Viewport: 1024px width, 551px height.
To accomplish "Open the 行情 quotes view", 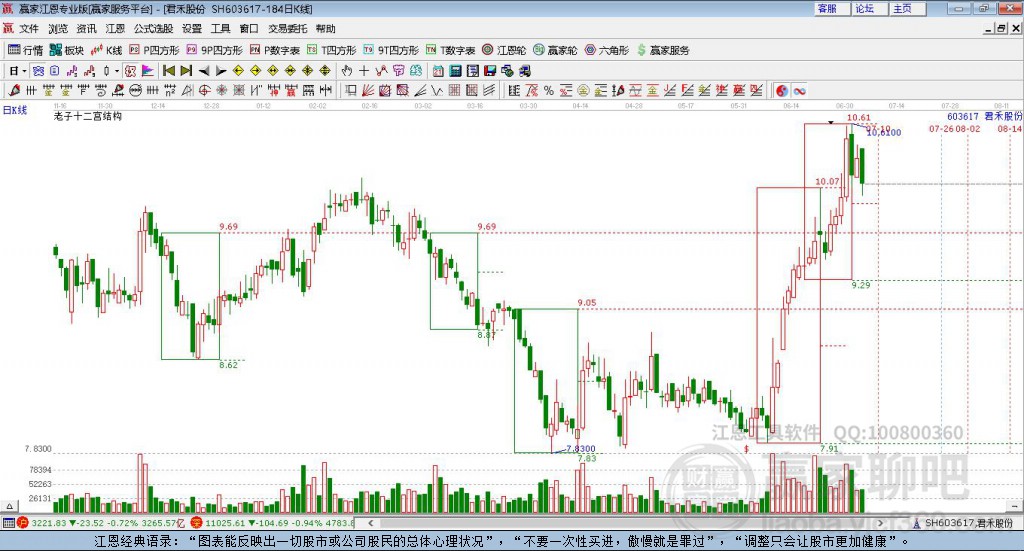I will (x=25, y=50).
